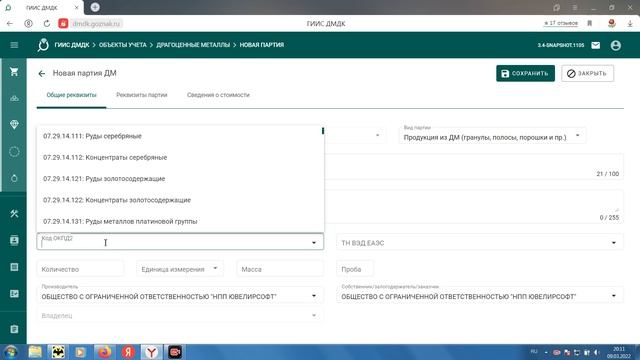Open the 17 отзывов reviews link
640x360 pixels.
[x=561, y=23]
